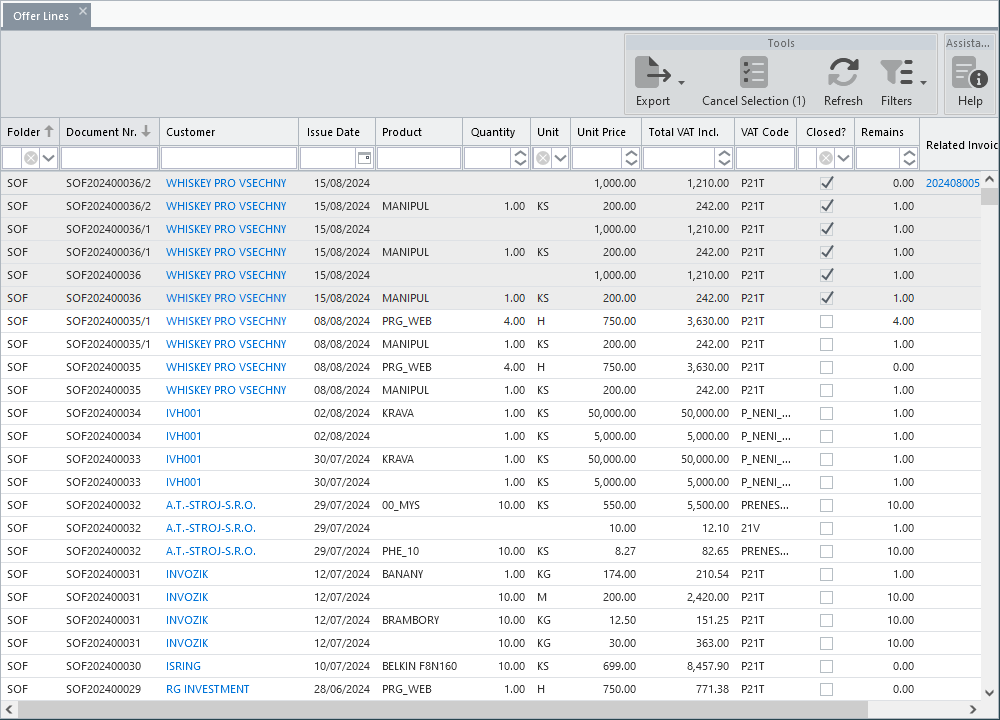Image resolution: width=1000 pixels, height=720 pixels.
Task: Toggle Closed checkbox for SOF202400034 KRAVA row
Action: [x=827, y=413]
